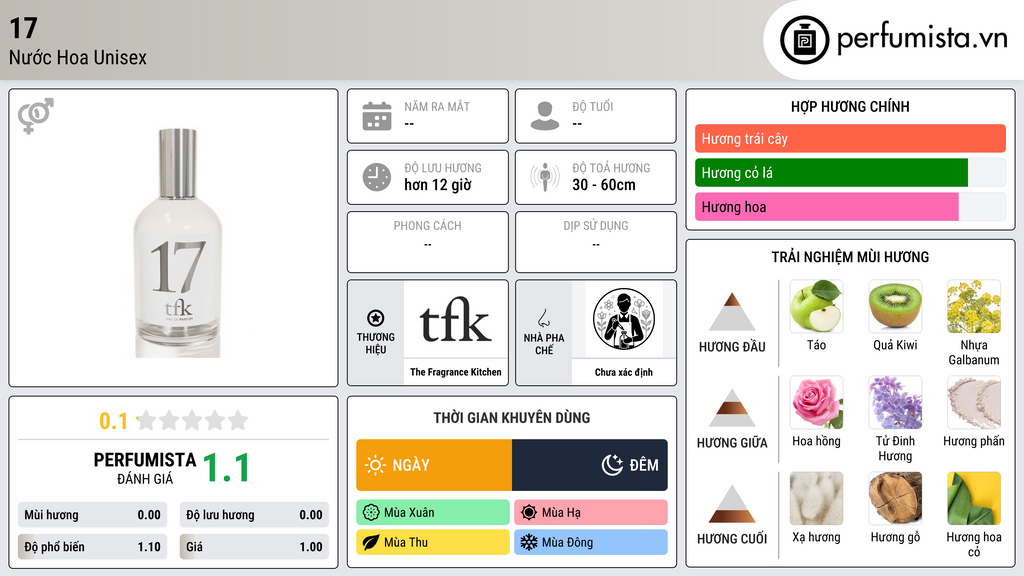The width and height of the screenshot is (1024, 576).
Task: Click the Dịp sử dụng occasion box
Action: (x=596, y=242)
